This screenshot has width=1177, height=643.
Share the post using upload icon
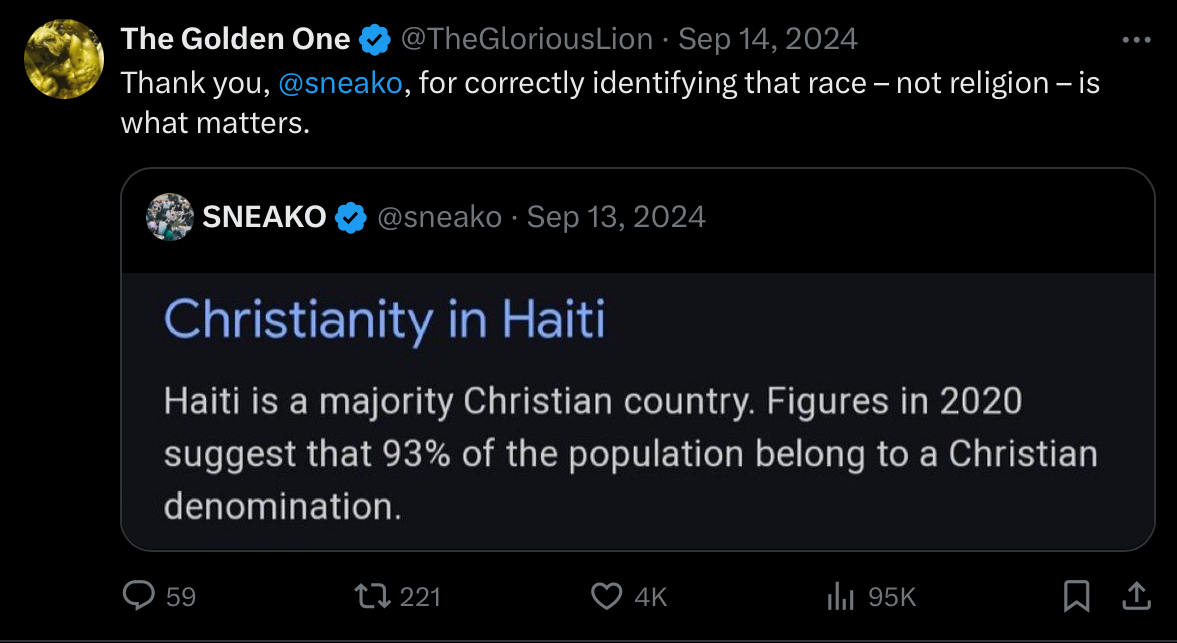[1136, 596]
